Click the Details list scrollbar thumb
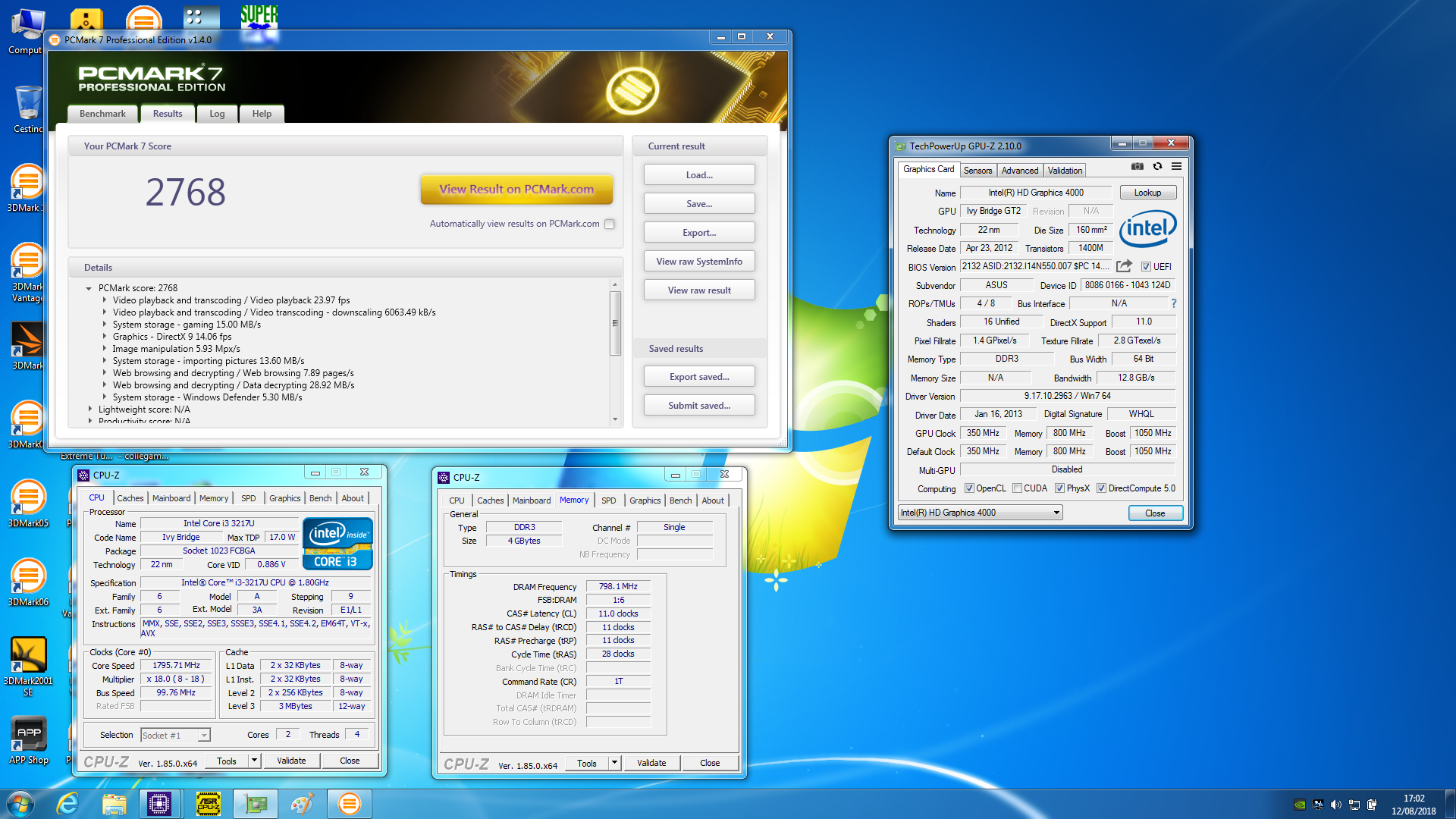 click(x=615, y=323)
